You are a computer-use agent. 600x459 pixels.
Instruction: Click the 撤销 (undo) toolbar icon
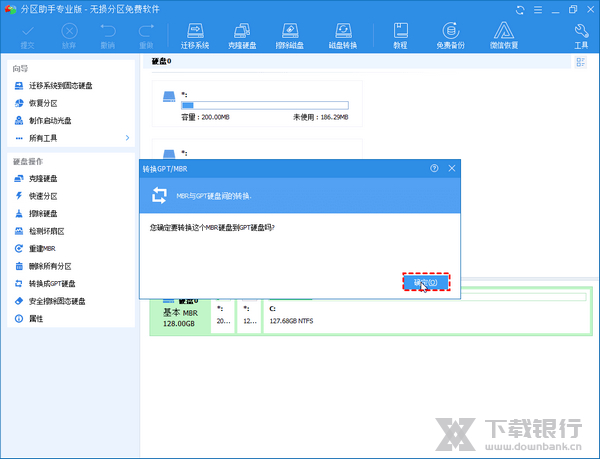tap(108, 37)
